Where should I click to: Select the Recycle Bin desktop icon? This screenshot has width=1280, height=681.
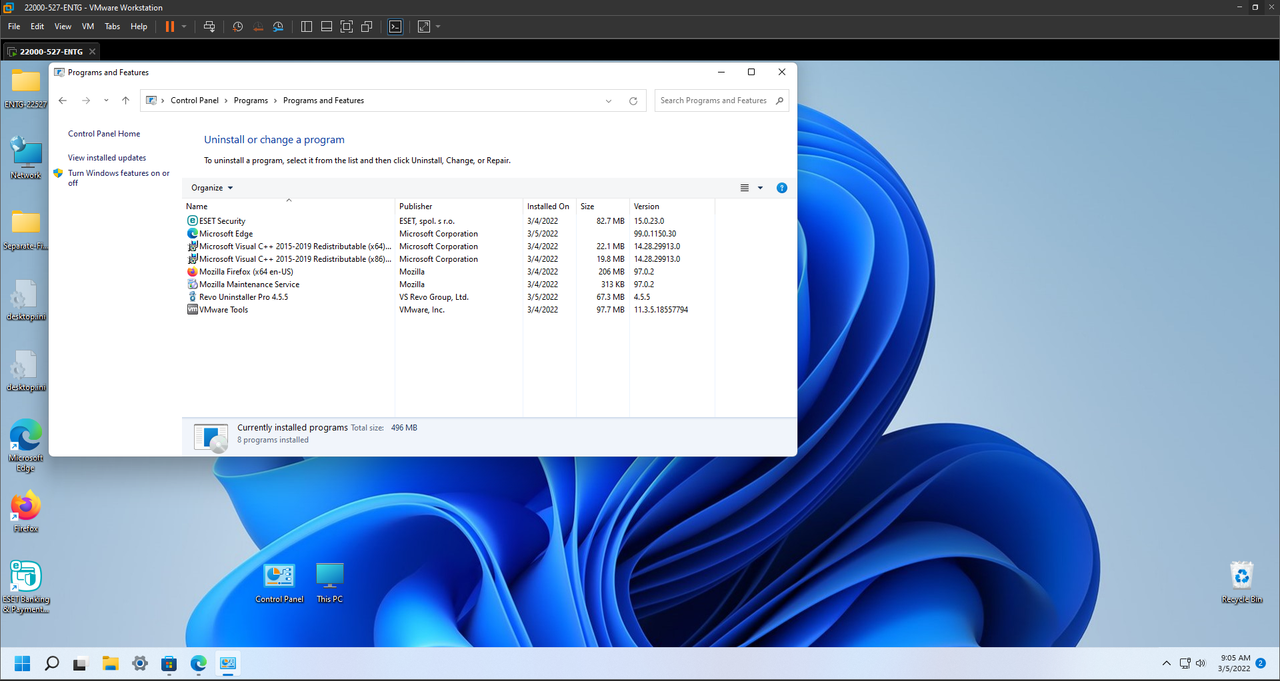click(1241, 582)
